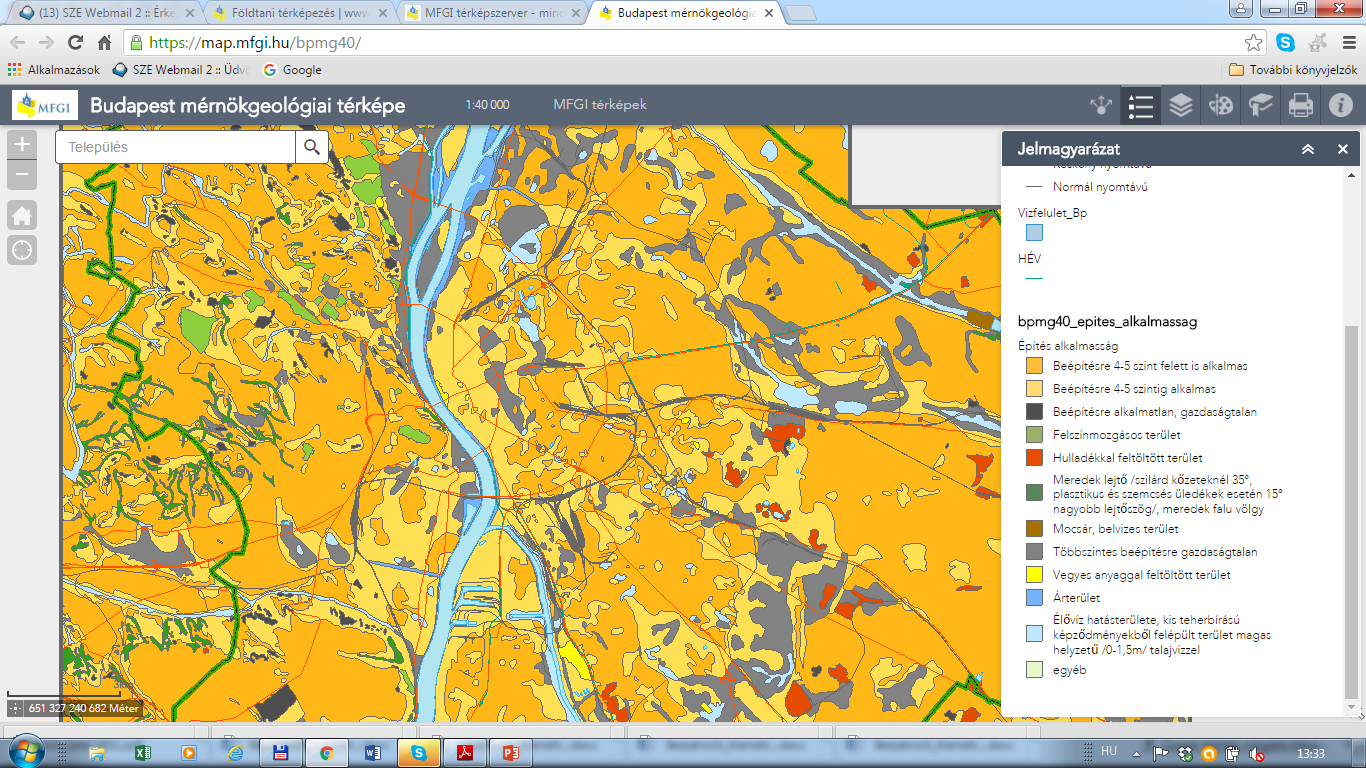
Task: Submit the Település search with magnifier
Action: click(x=312, y=147)
